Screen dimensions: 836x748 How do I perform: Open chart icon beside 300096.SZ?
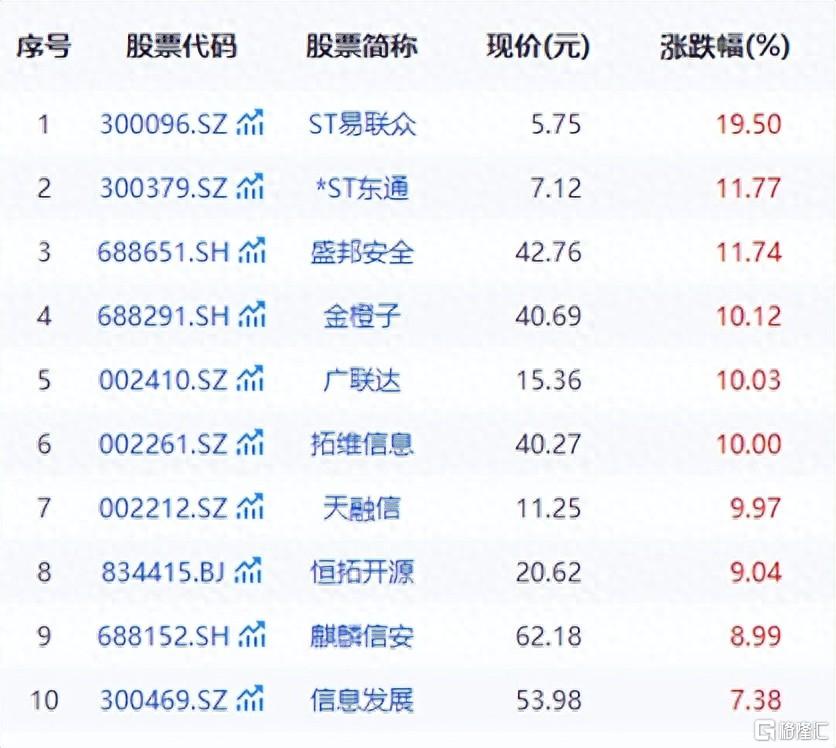coord(251,123)
